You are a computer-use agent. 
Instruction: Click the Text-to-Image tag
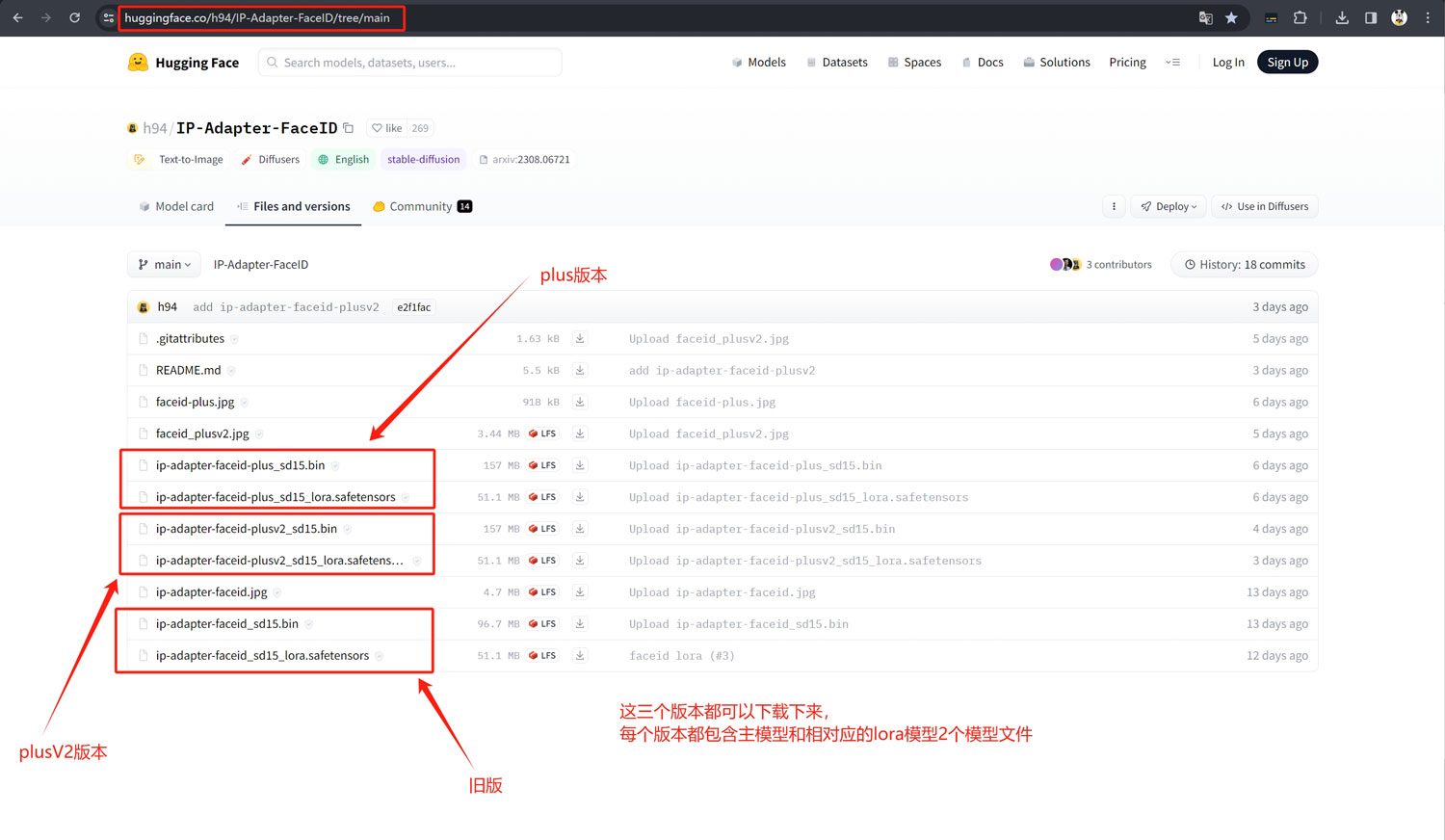[180, 159]
